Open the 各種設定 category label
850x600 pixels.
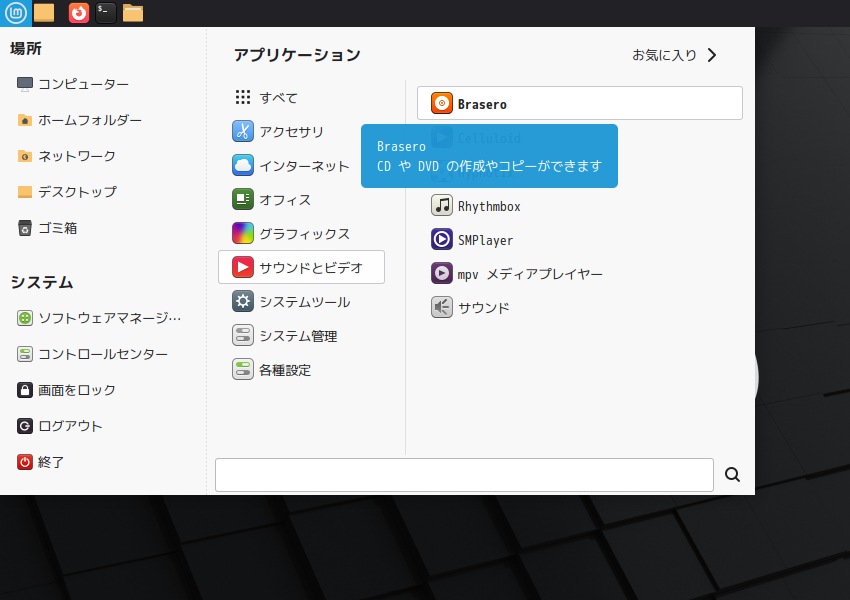[x=285, y=370]
